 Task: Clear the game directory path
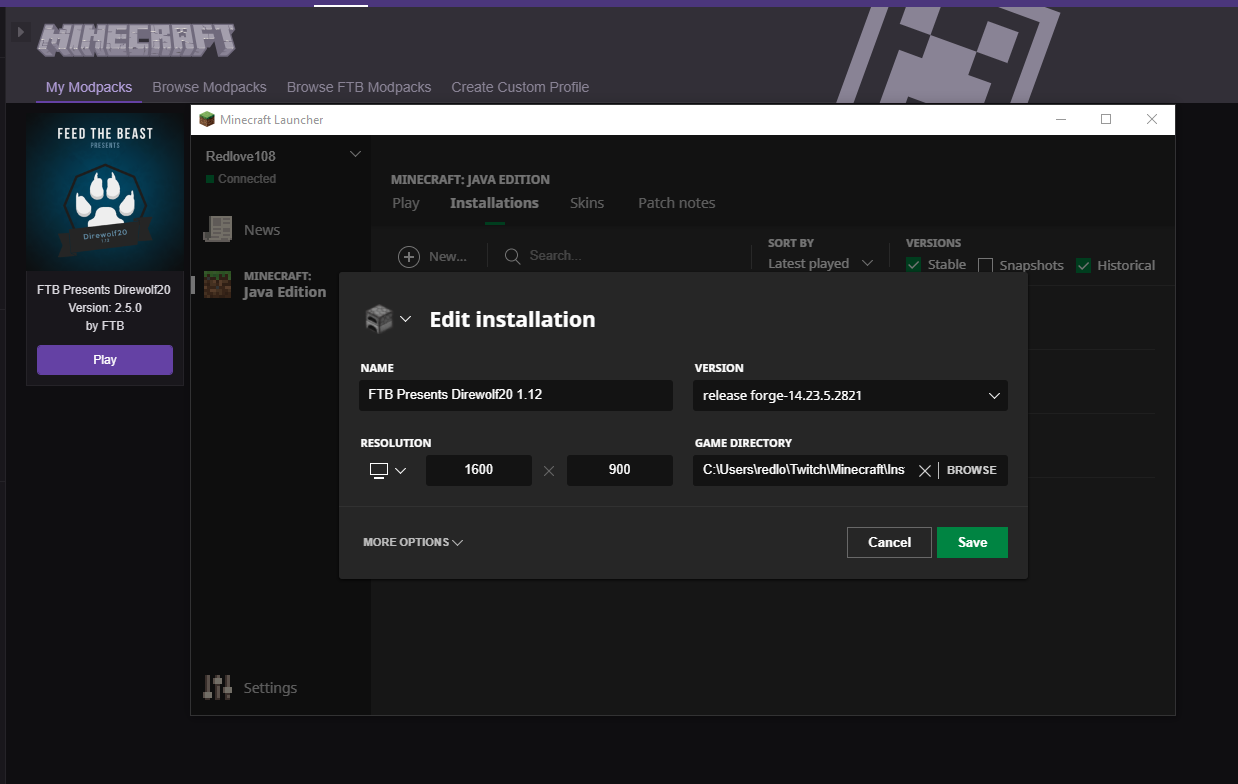click(x=924, y=470)
